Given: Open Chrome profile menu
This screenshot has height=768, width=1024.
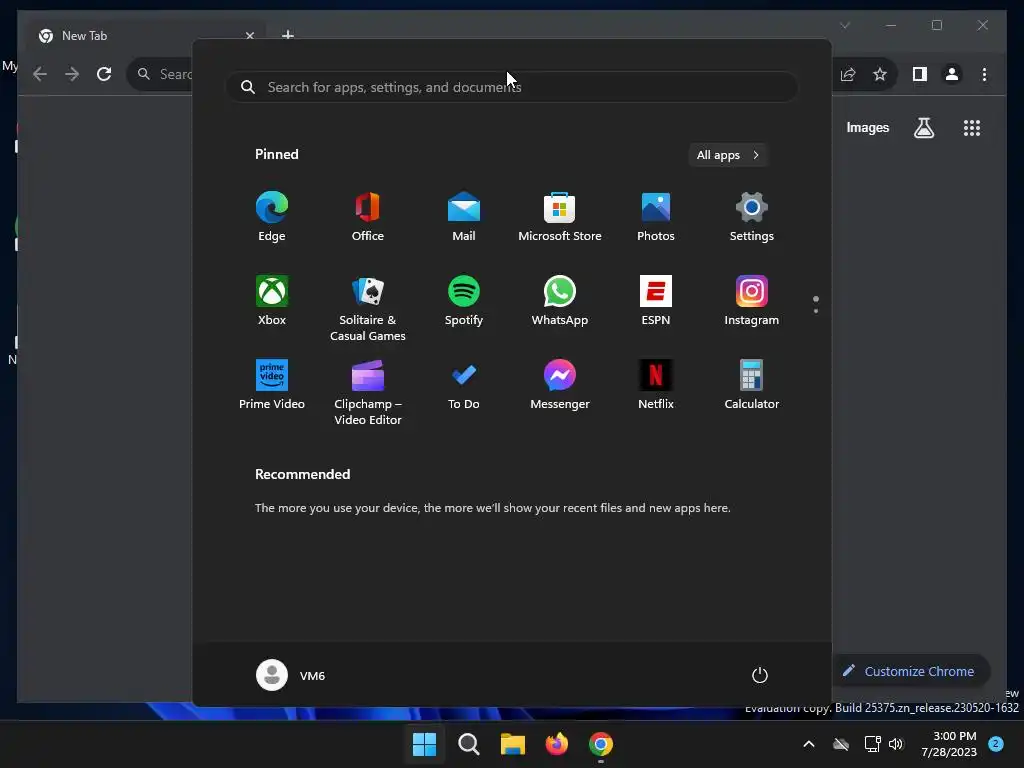Looking at the screenshot, I should 952,74.
